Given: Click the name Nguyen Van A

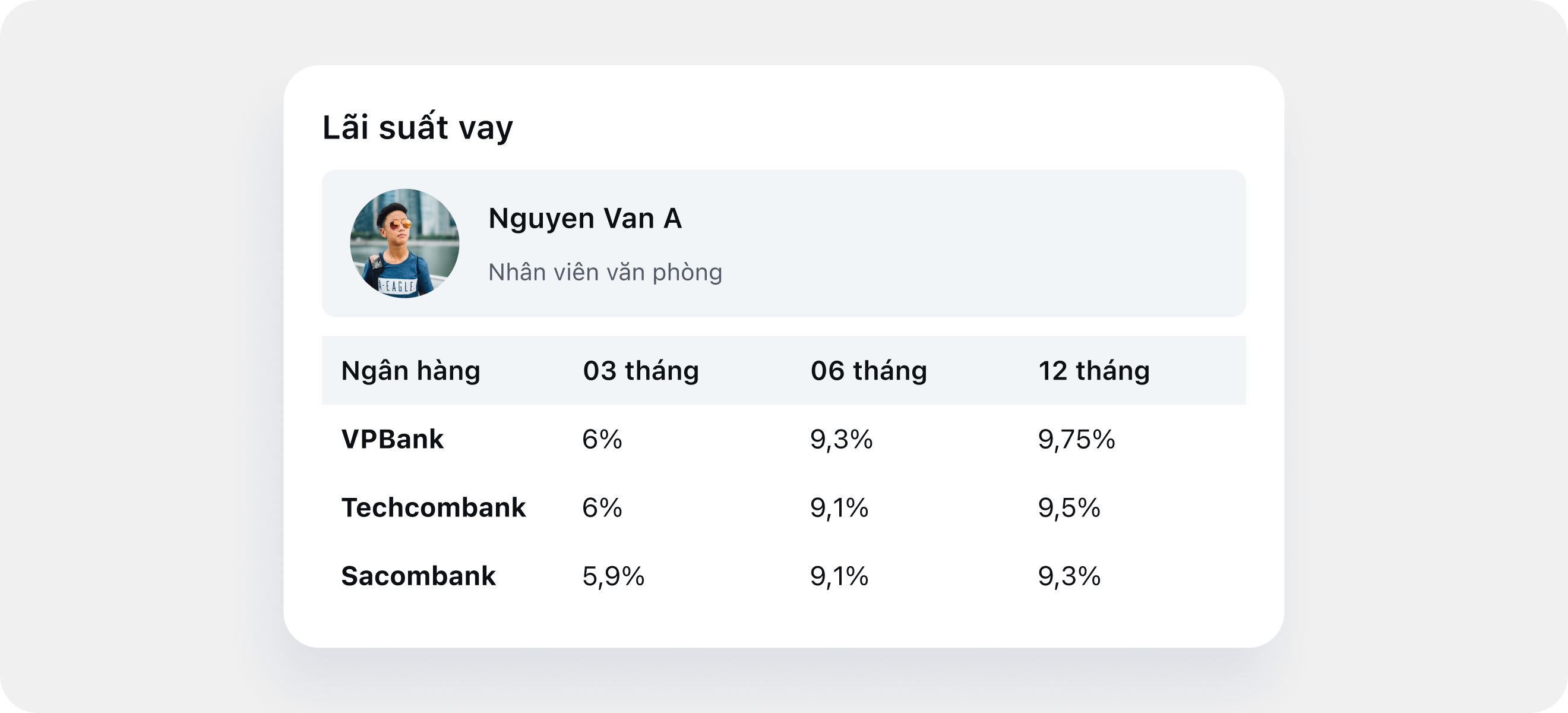Looking at the screenshot, I should pyautogui.click(x=585, y=218).
